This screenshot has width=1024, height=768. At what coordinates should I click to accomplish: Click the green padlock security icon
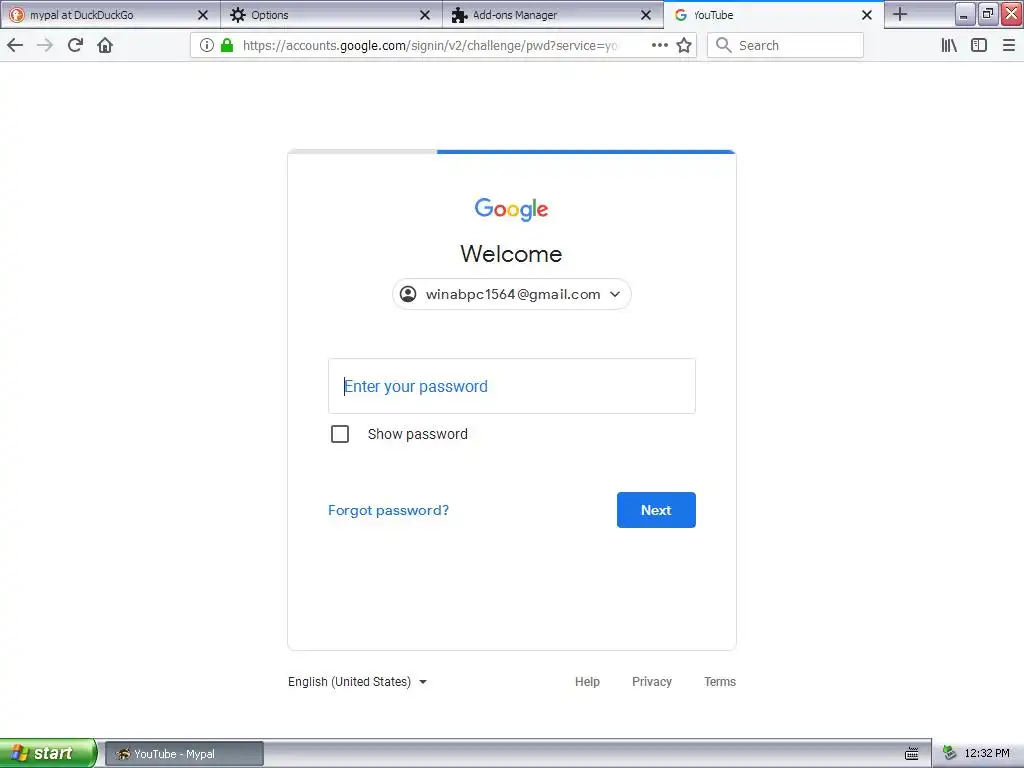click(x=227, y=45)
